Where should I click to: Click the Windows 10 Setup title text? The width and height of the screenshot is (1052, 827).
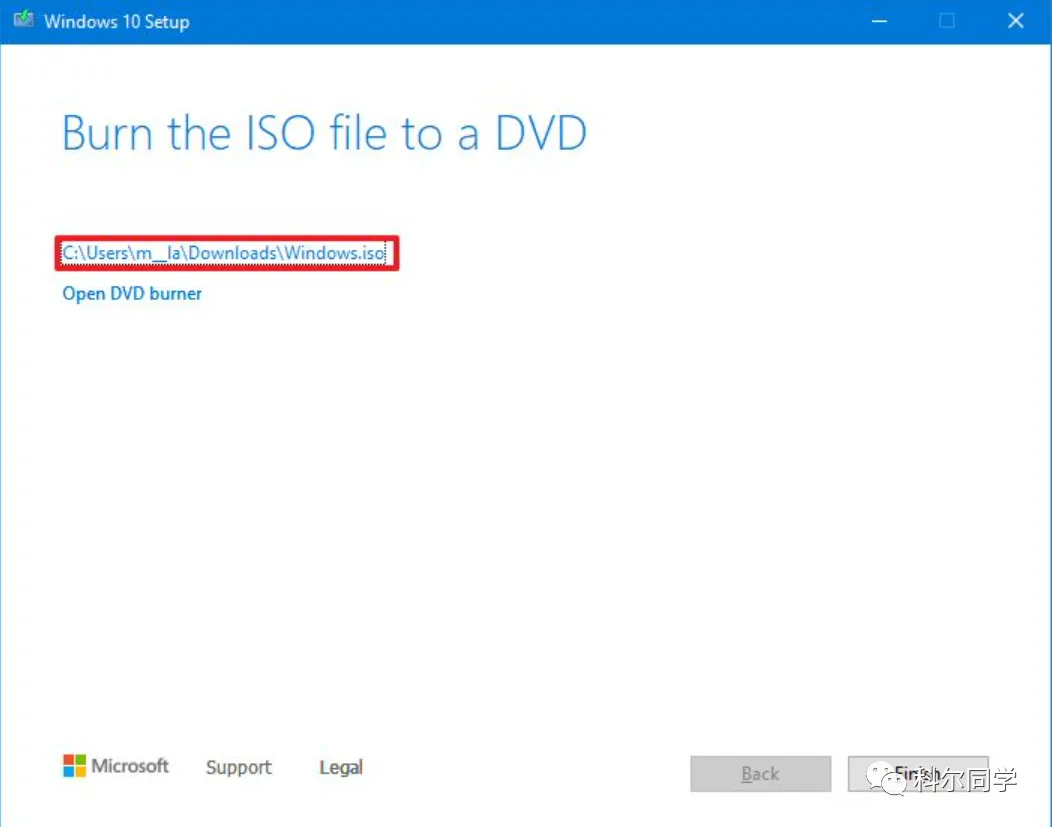coord(117,21)
